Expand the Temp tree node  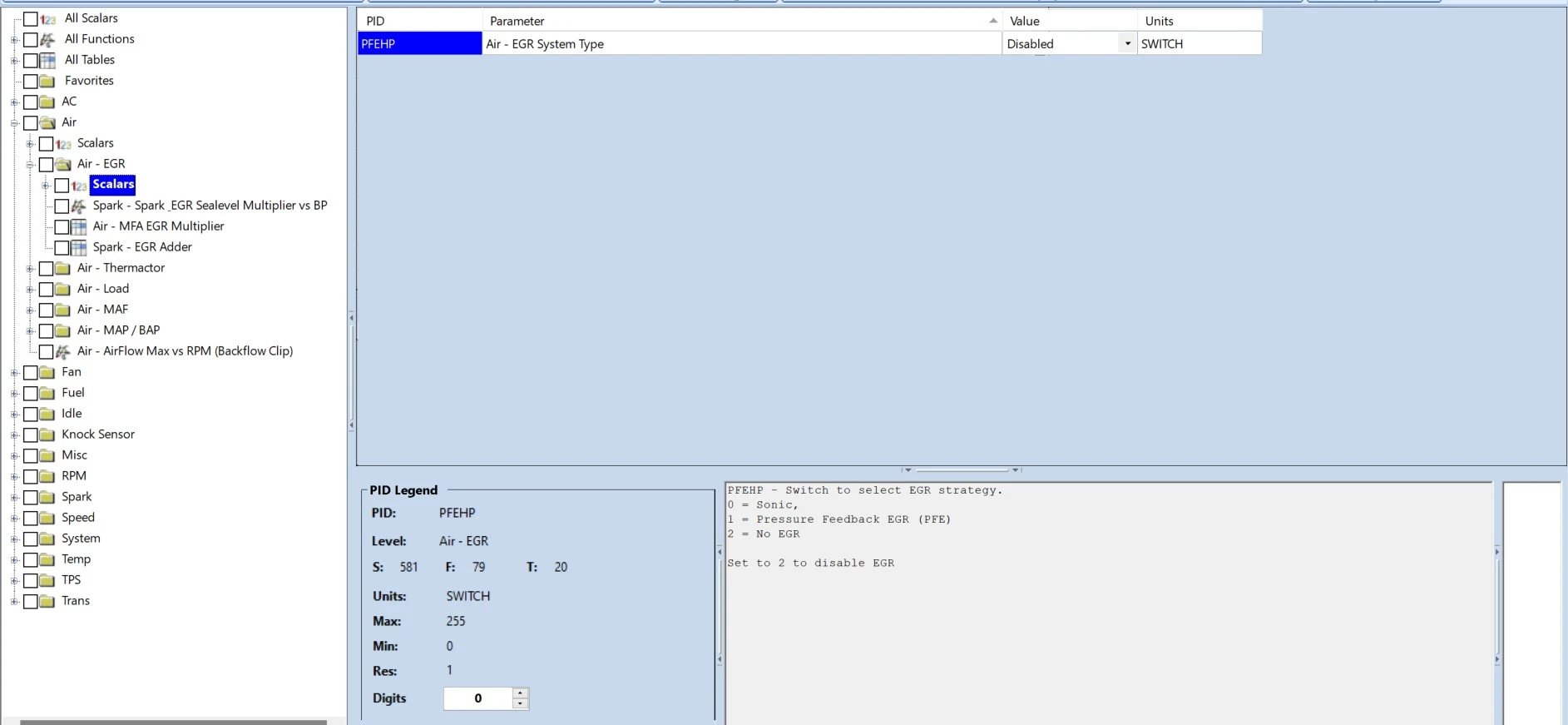coord(14,560)
